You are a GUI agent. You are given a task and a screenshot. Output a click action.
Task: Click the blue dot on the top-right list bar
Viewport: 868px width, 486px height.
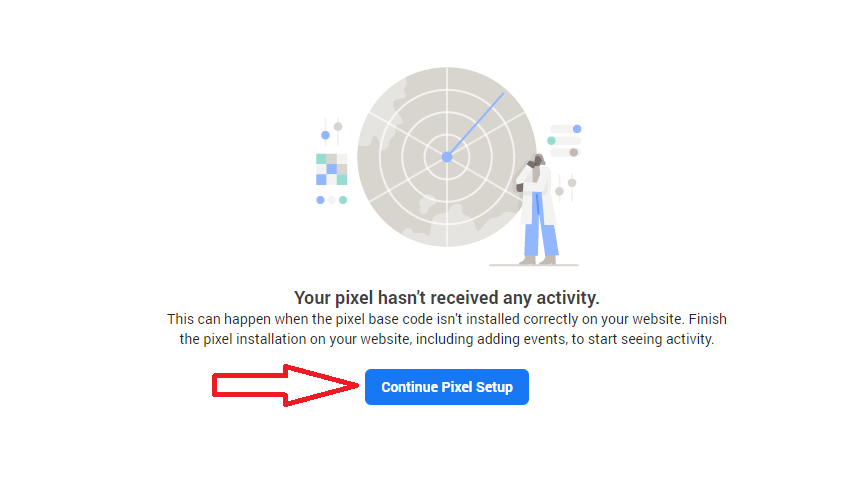pos(577,128)
